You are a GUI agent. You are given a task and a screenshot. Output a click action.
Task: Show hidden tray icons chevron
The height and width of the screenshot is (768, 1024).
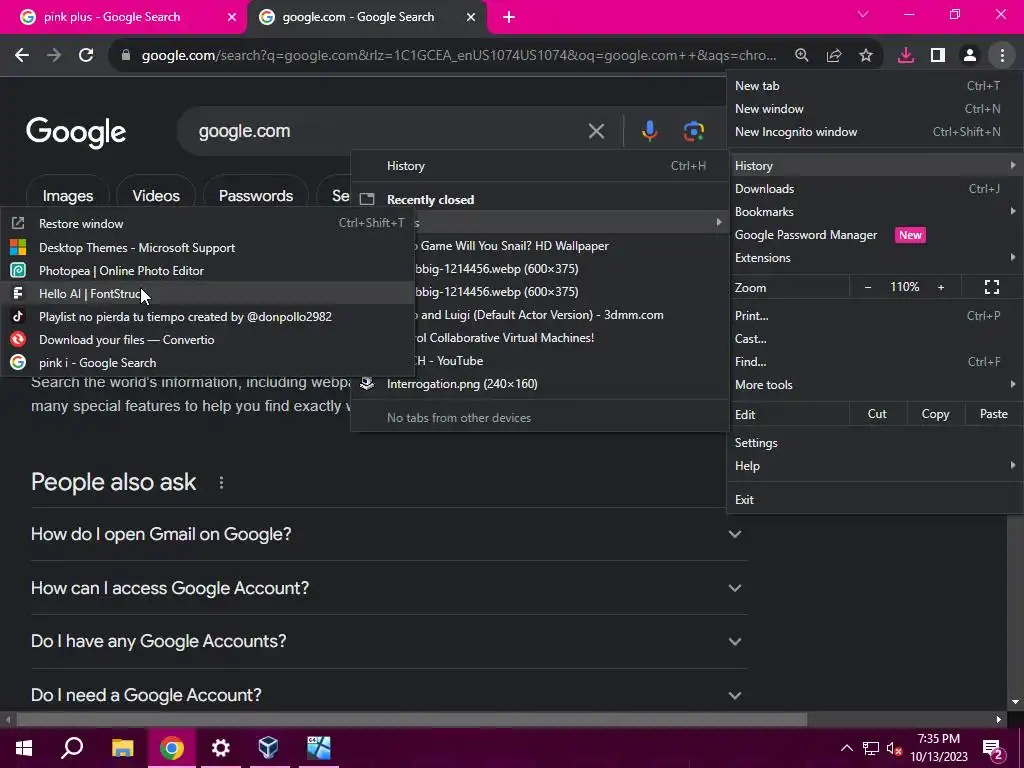pyautogui.click(x=846, y=748)
